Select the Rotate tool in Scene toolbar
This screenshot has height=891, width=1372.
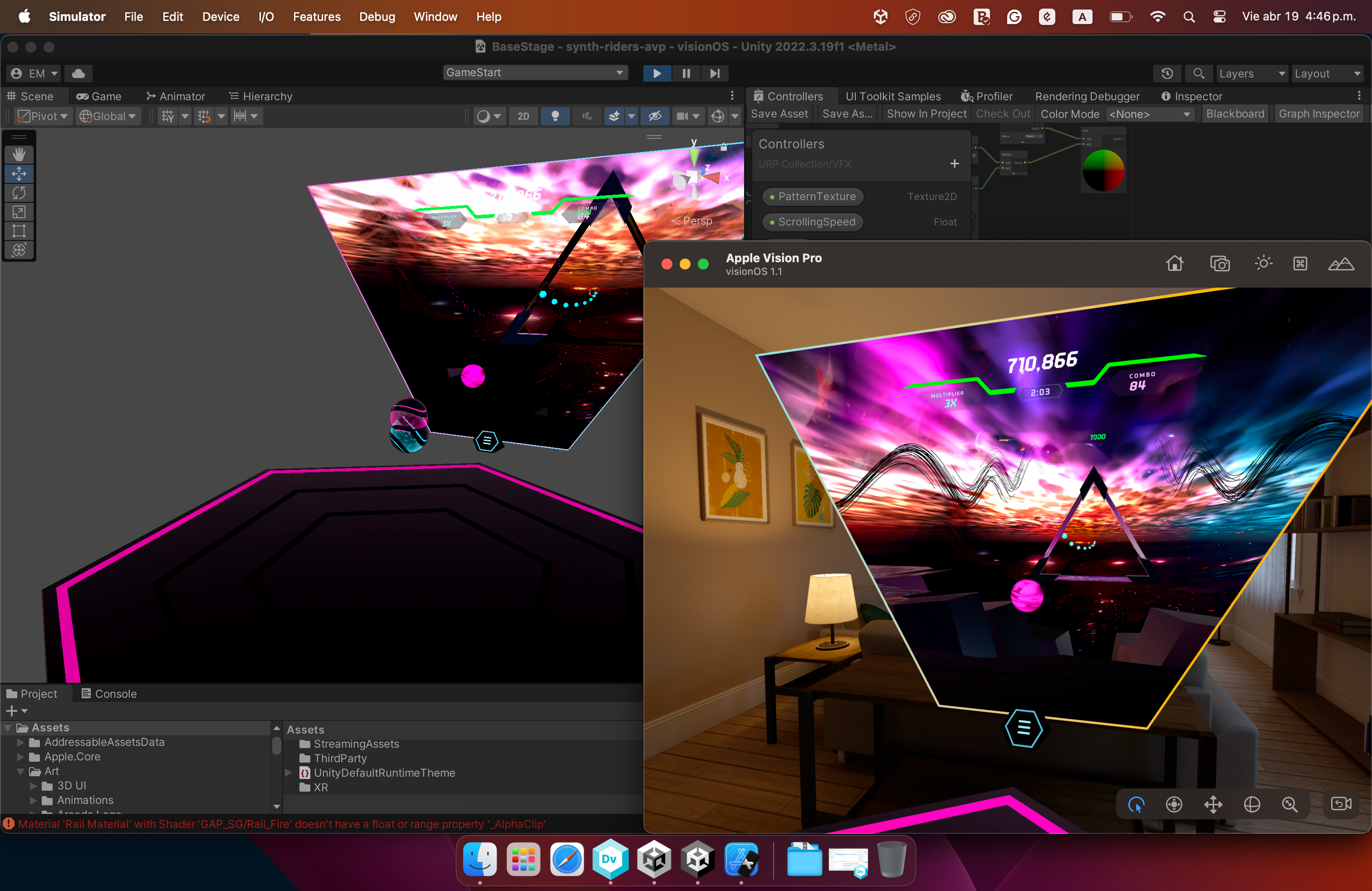(19, 192)
